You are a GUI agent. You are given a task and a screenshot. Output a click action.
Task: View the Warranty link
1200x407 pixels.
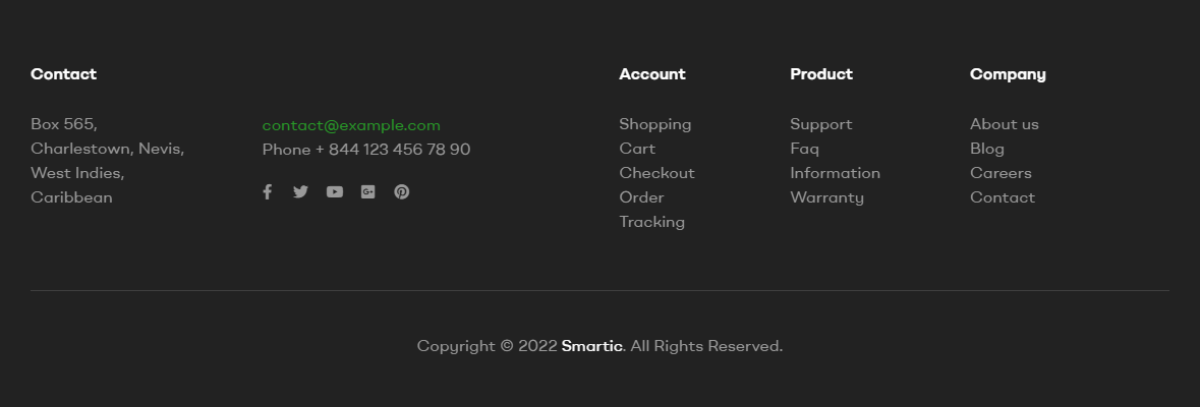[x=827, y=198]
